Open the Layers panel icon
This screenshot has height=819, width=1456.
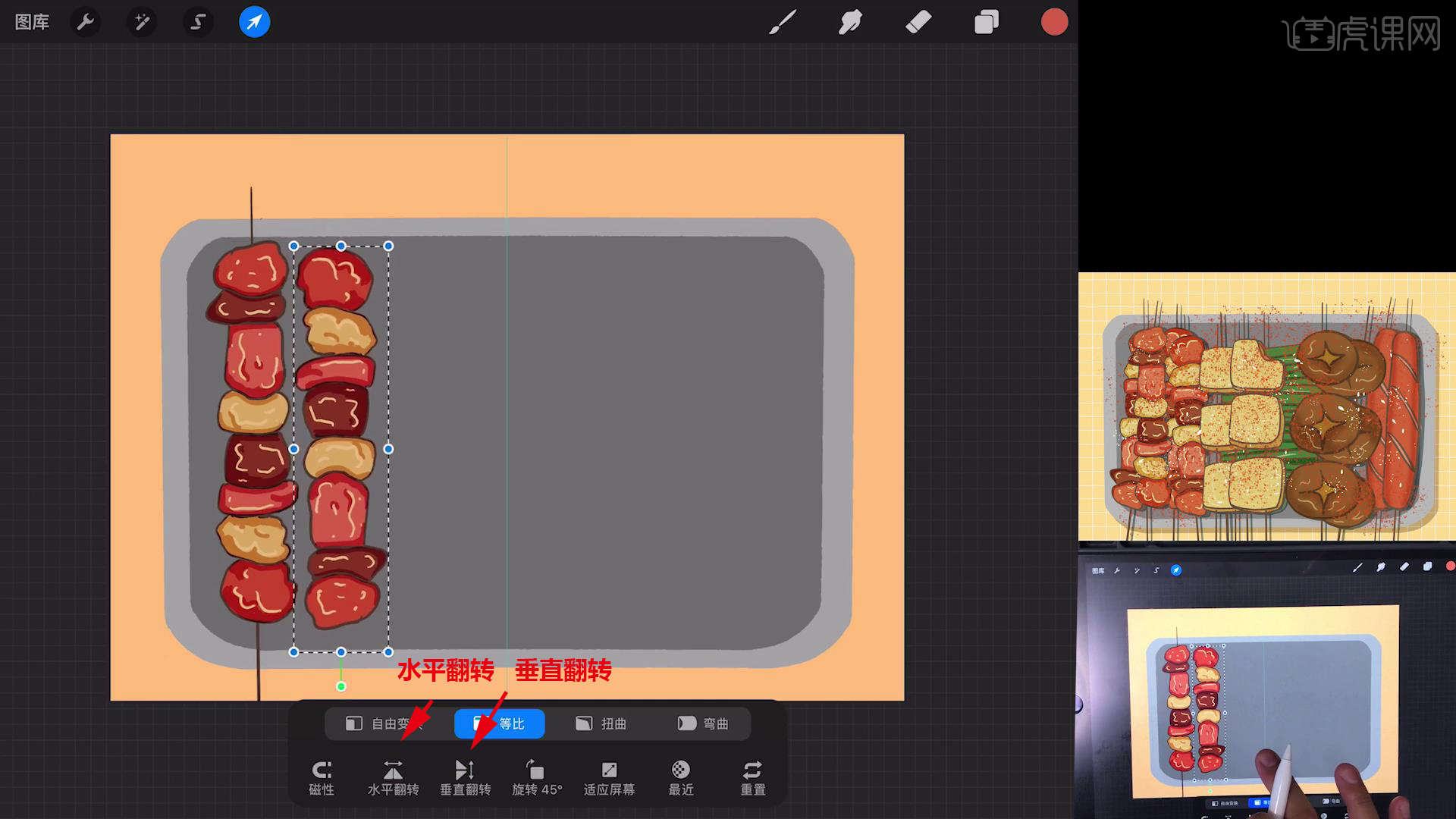tap(986, 22)
